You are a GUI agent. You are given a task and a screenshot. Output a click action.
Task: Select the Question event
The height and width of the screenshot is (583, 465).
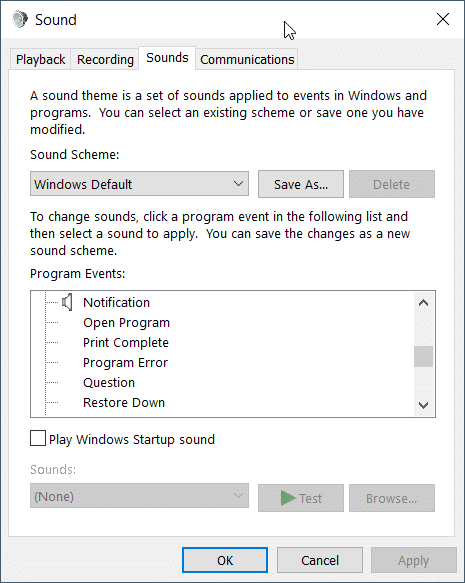(109, 383)
